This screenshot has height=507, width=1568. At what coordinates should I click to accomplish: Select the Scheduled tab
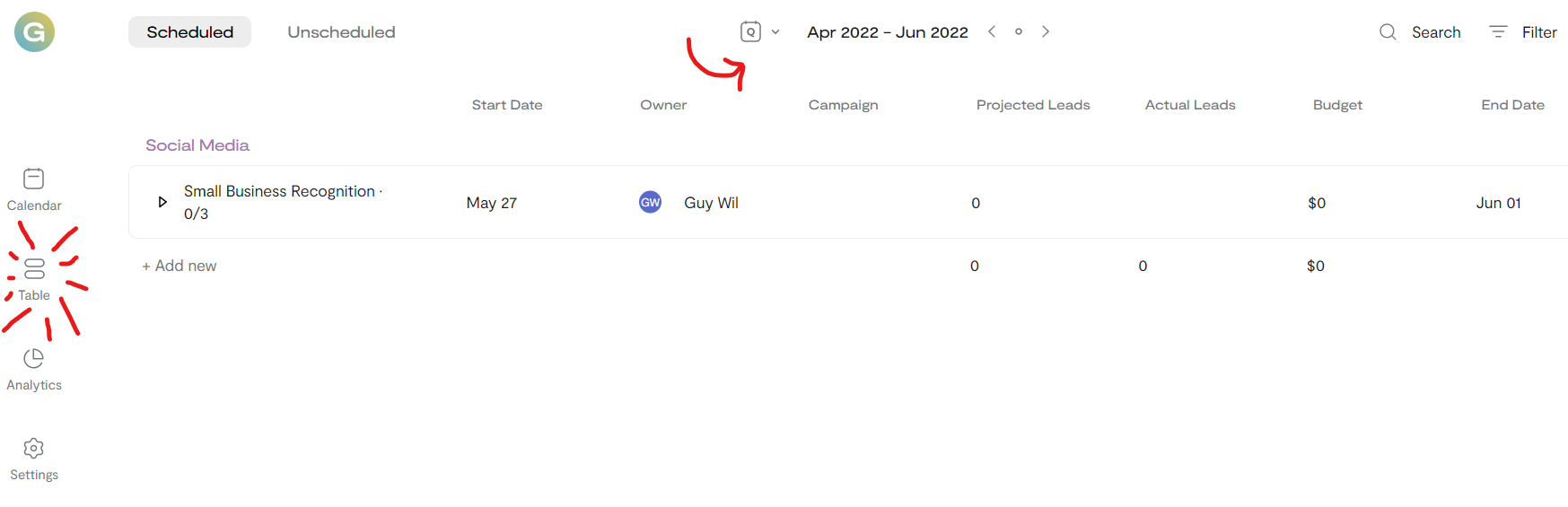coord(189,32)
